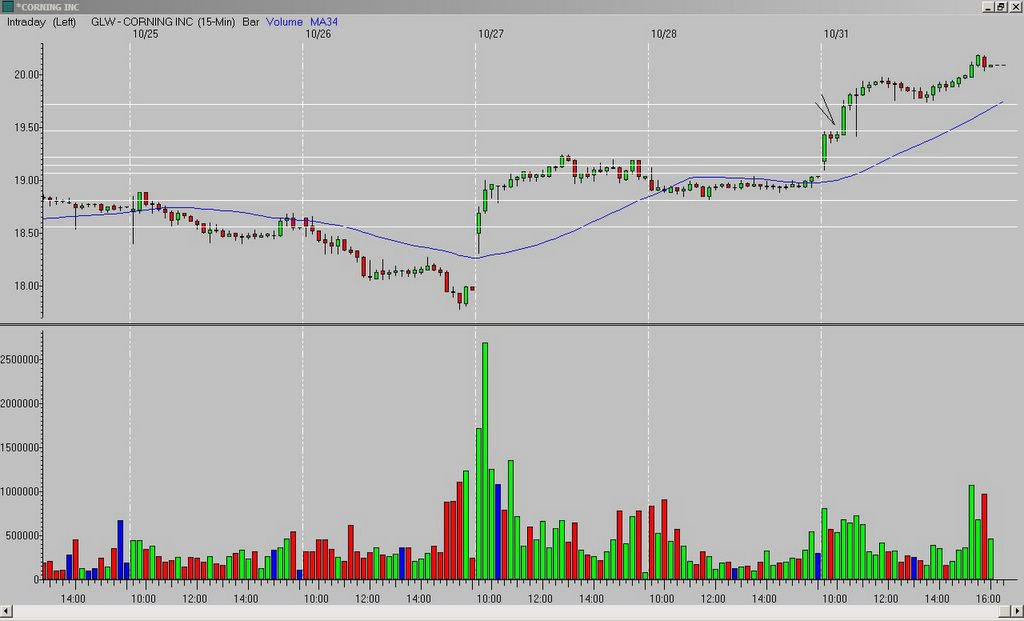Click the "Bar" chart style label

tap(251, 22)
